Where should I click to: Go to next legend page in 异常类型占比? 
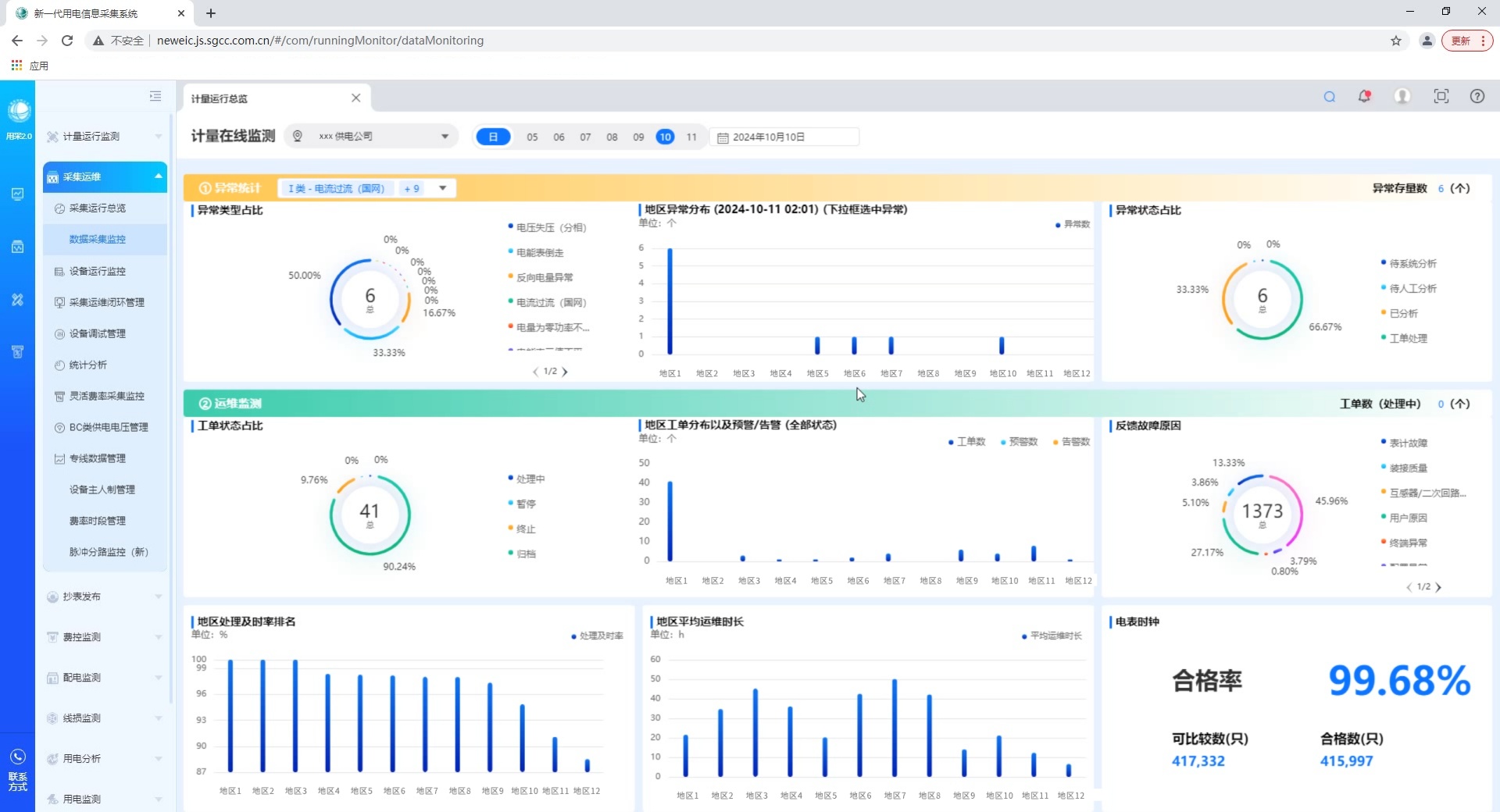click(x=565, y=372)
